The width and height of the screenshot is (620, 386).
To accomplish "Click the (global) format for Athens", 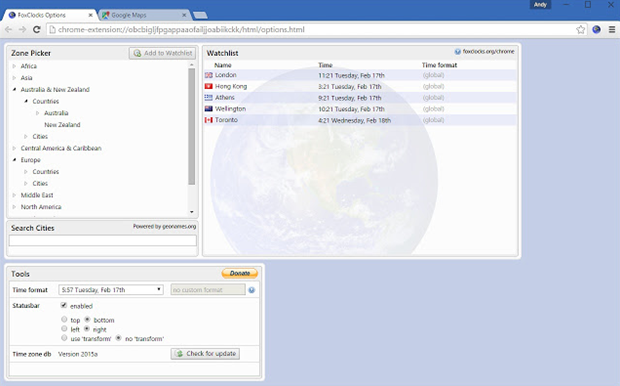I will (433, 98).
